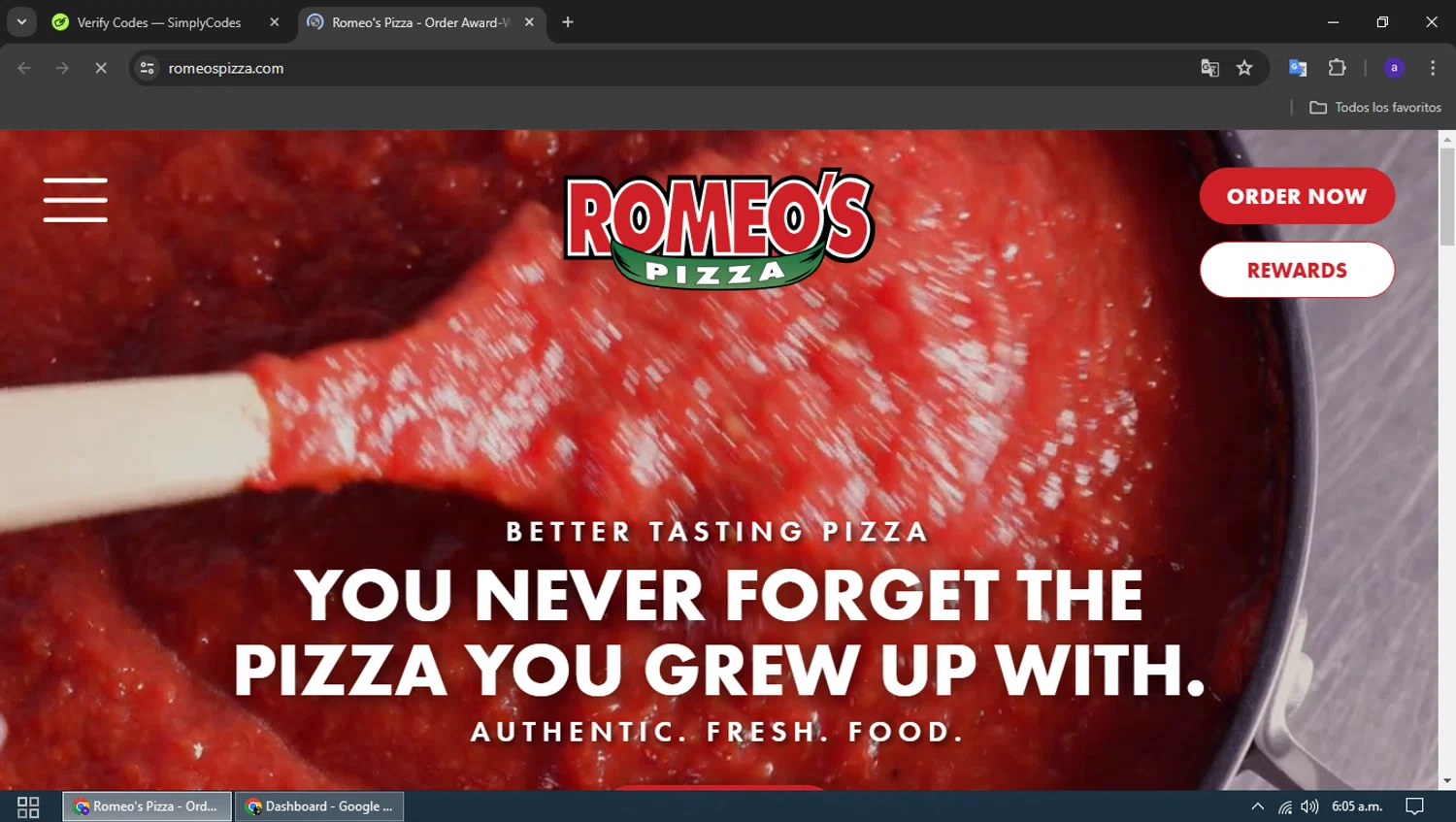Bookmark this page with star icon
The height and width of the screenshot is (822, 1456).
pos(1244,68)
